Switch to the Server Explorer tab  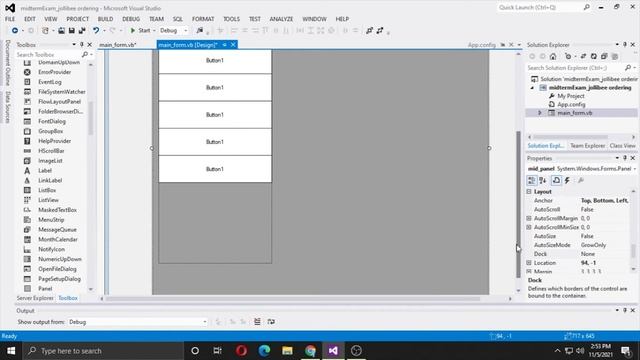coord(35,298)
